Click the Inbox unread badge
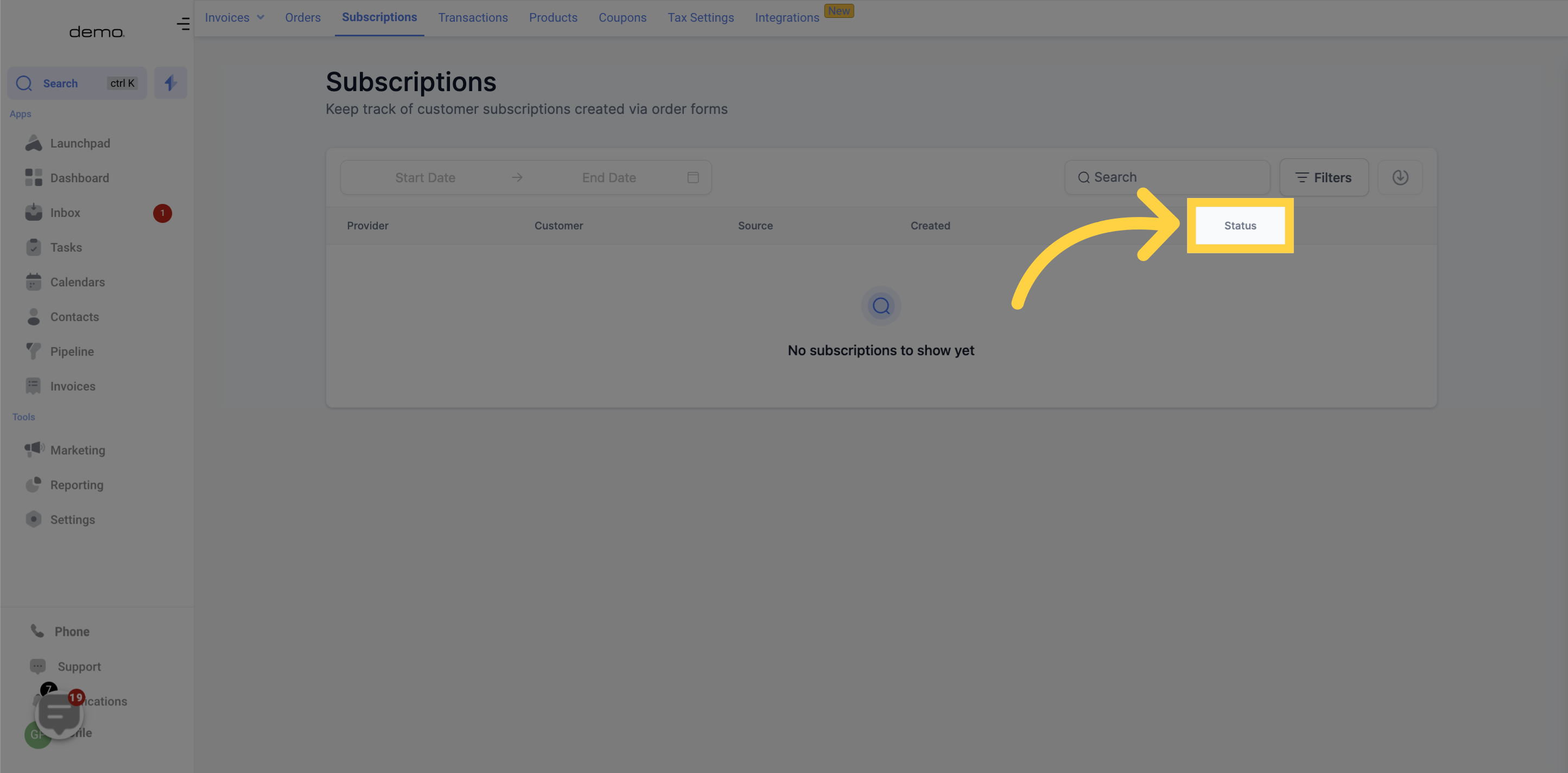Image resolution: width=1568 pixels, height=773 pixels. click(x=162, y=214)
